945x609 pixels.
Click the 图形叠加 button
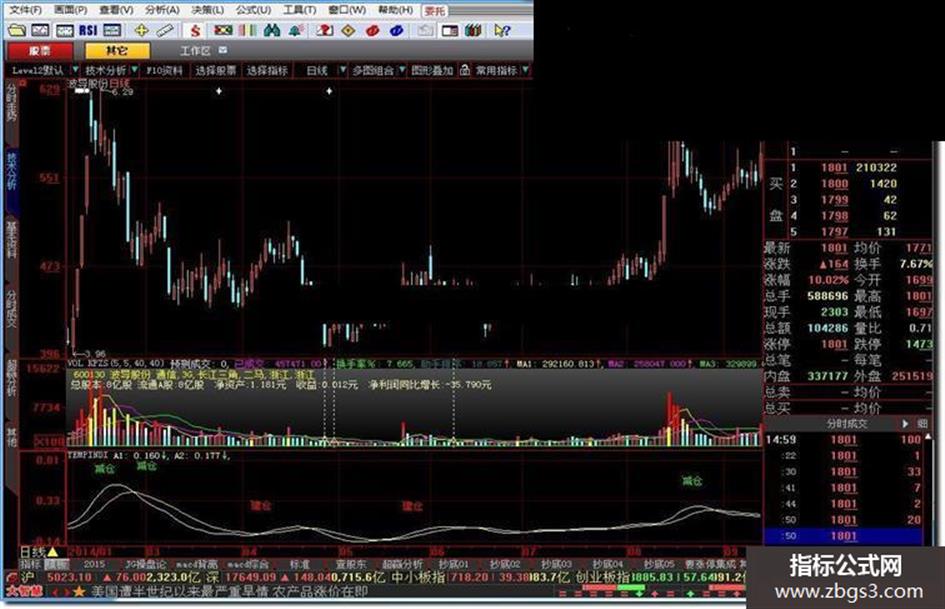[x=432, y=71]
